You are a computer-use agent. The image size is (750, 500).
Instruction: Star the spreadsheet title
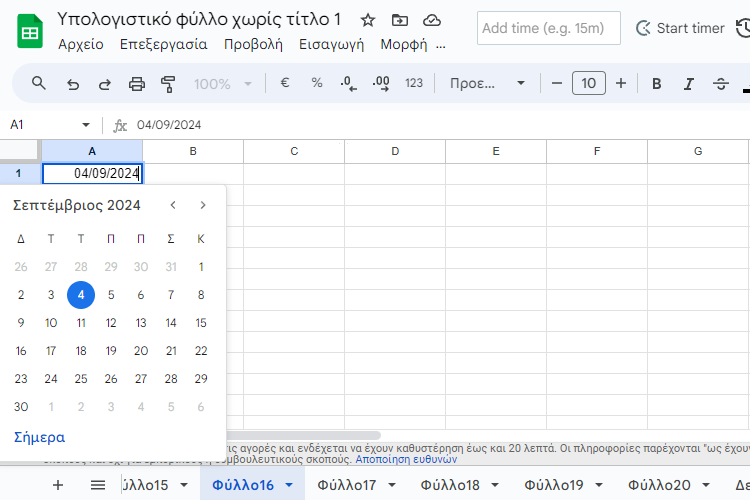(367, 20)
